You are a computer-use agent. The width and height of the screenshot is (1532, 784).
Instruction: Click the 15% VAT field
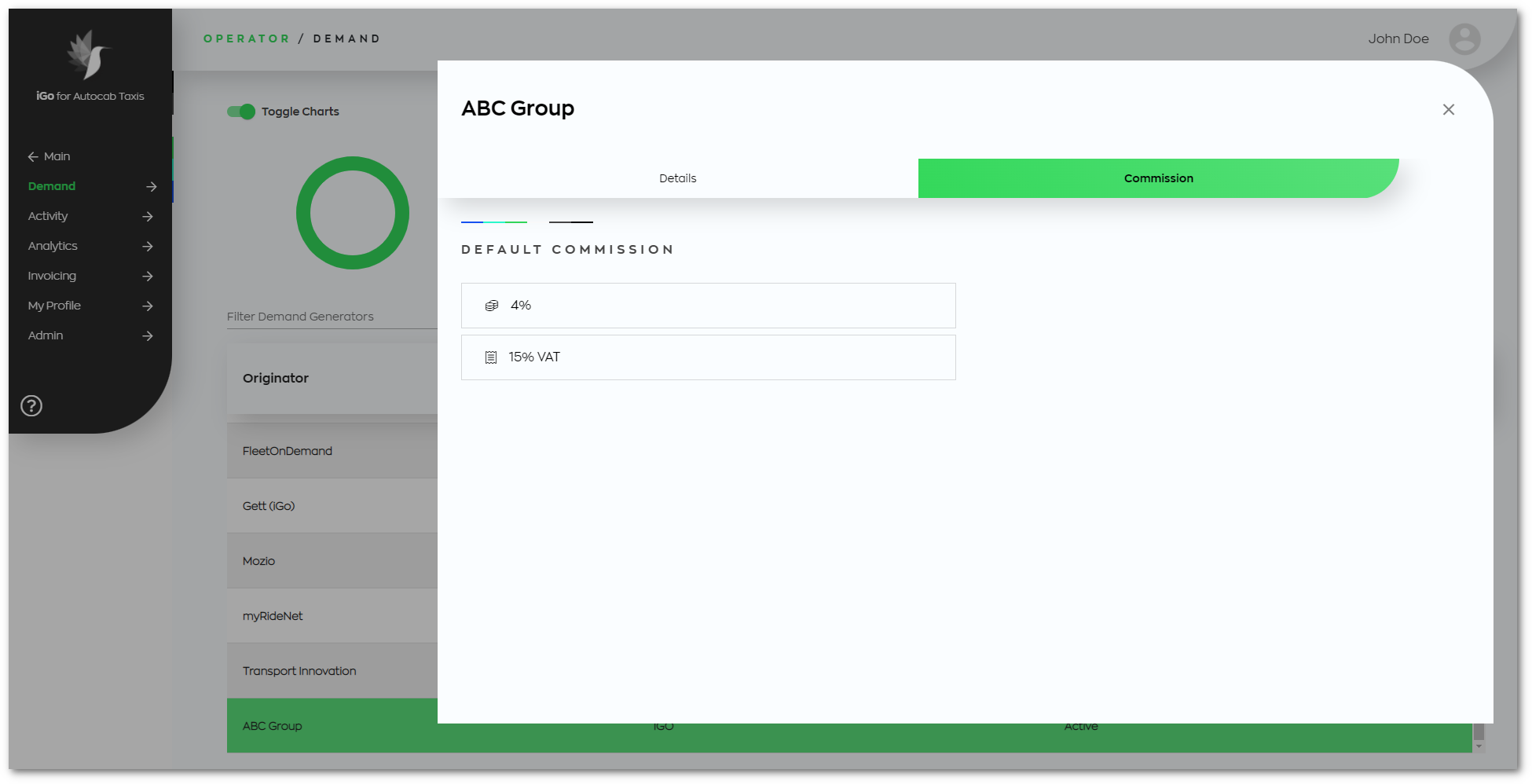coord(708,357)
